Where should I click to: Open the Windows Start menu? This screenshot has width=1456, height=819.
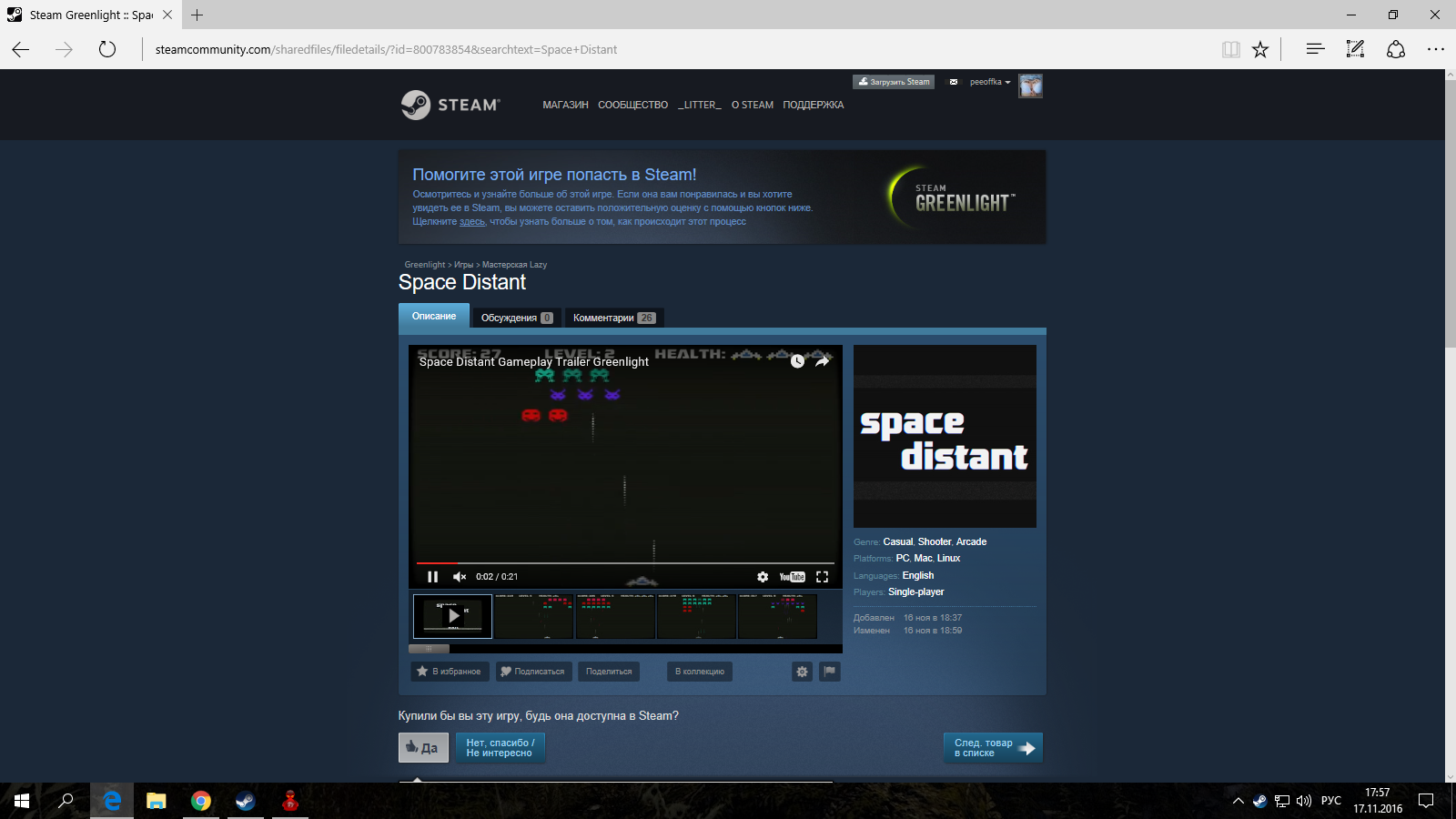click(22, 801)
